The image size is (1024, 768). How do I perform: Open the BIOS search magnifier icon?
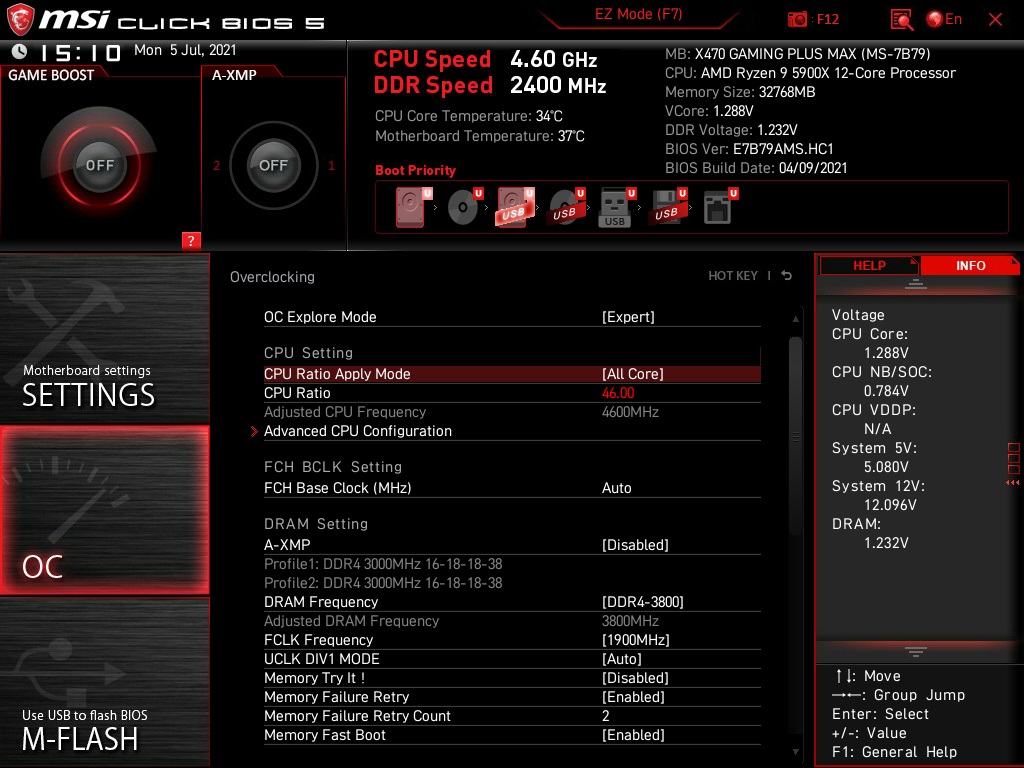click(902, 20)
